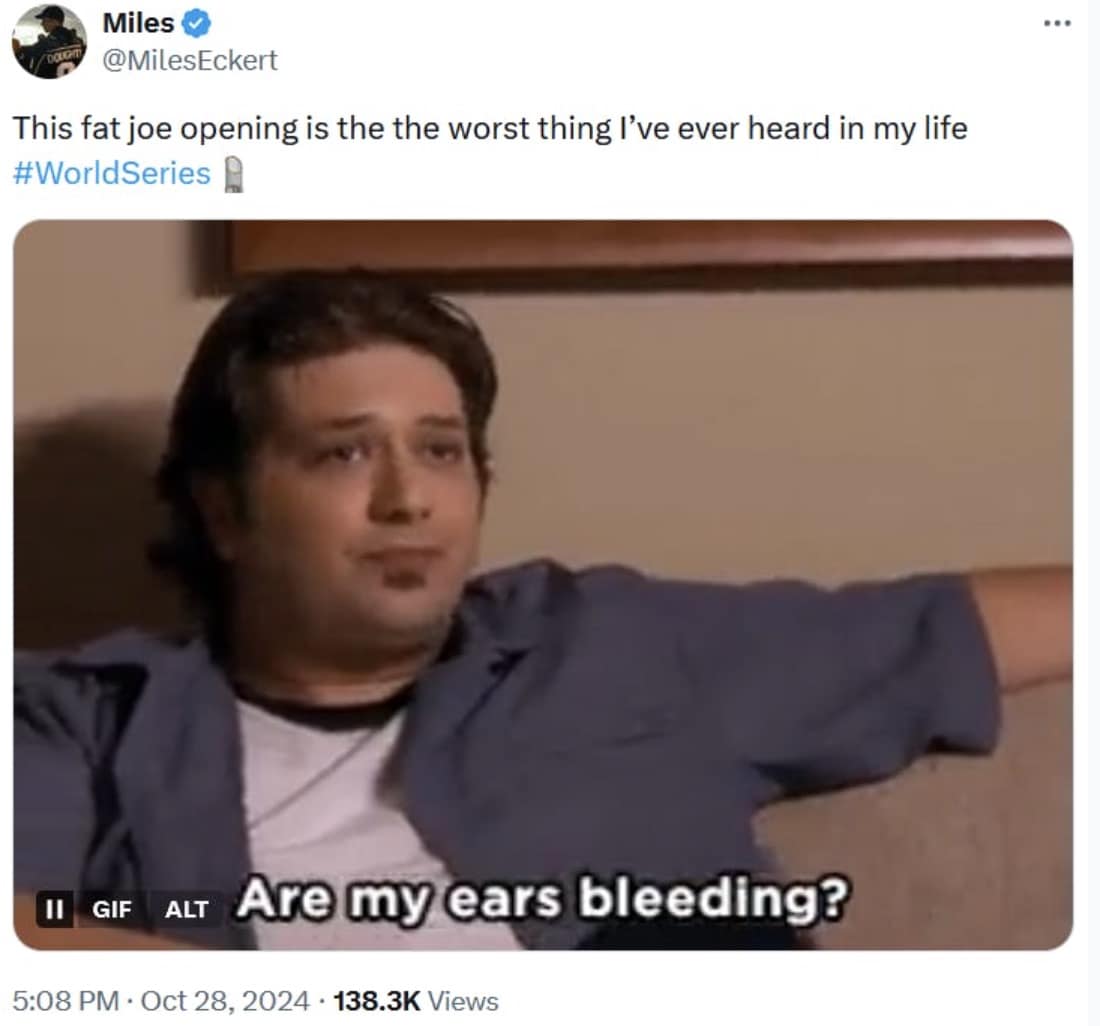Open the #WorldSeries hashtag

point(112,173)
